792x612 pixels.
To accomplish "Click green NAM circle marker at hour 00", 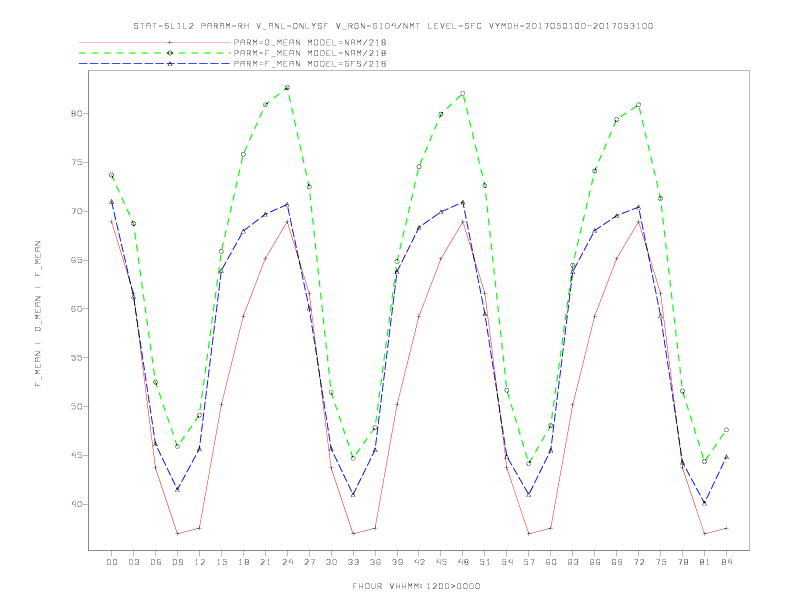I will pos(112,175).
